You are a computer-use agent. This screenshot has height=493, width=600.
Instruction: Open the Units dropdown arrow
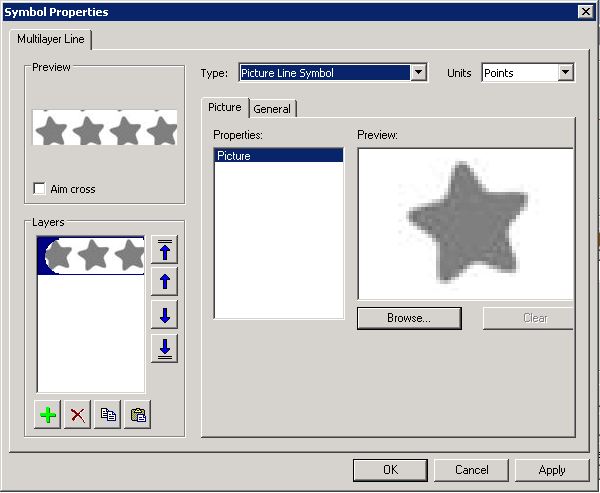point(566,72)
